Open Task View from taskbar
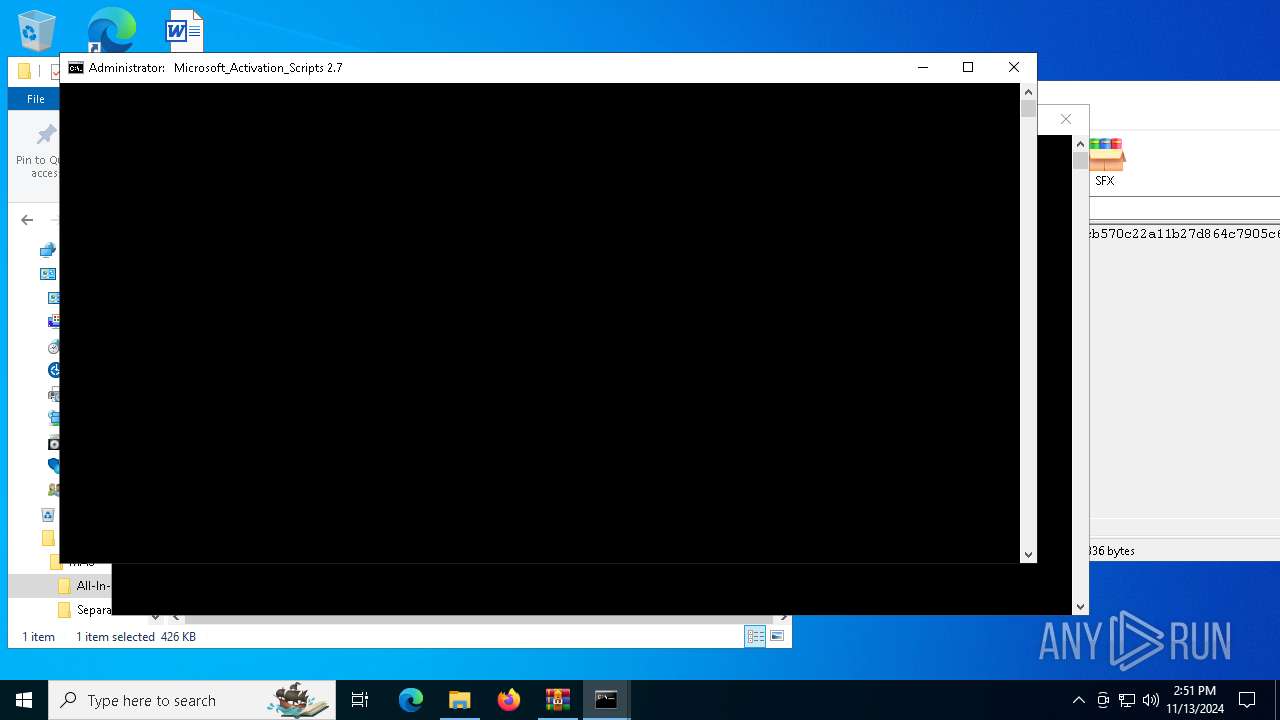The width and height of the screenshot is (1280, 720). point(360,700)
